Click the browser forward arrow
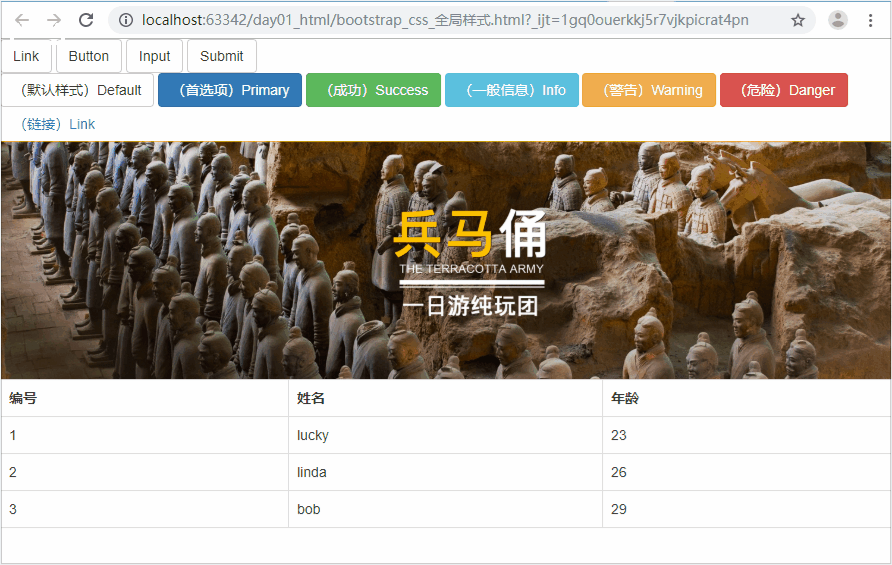Viewport: 892px width, 565px height. [x=54, y=20]
